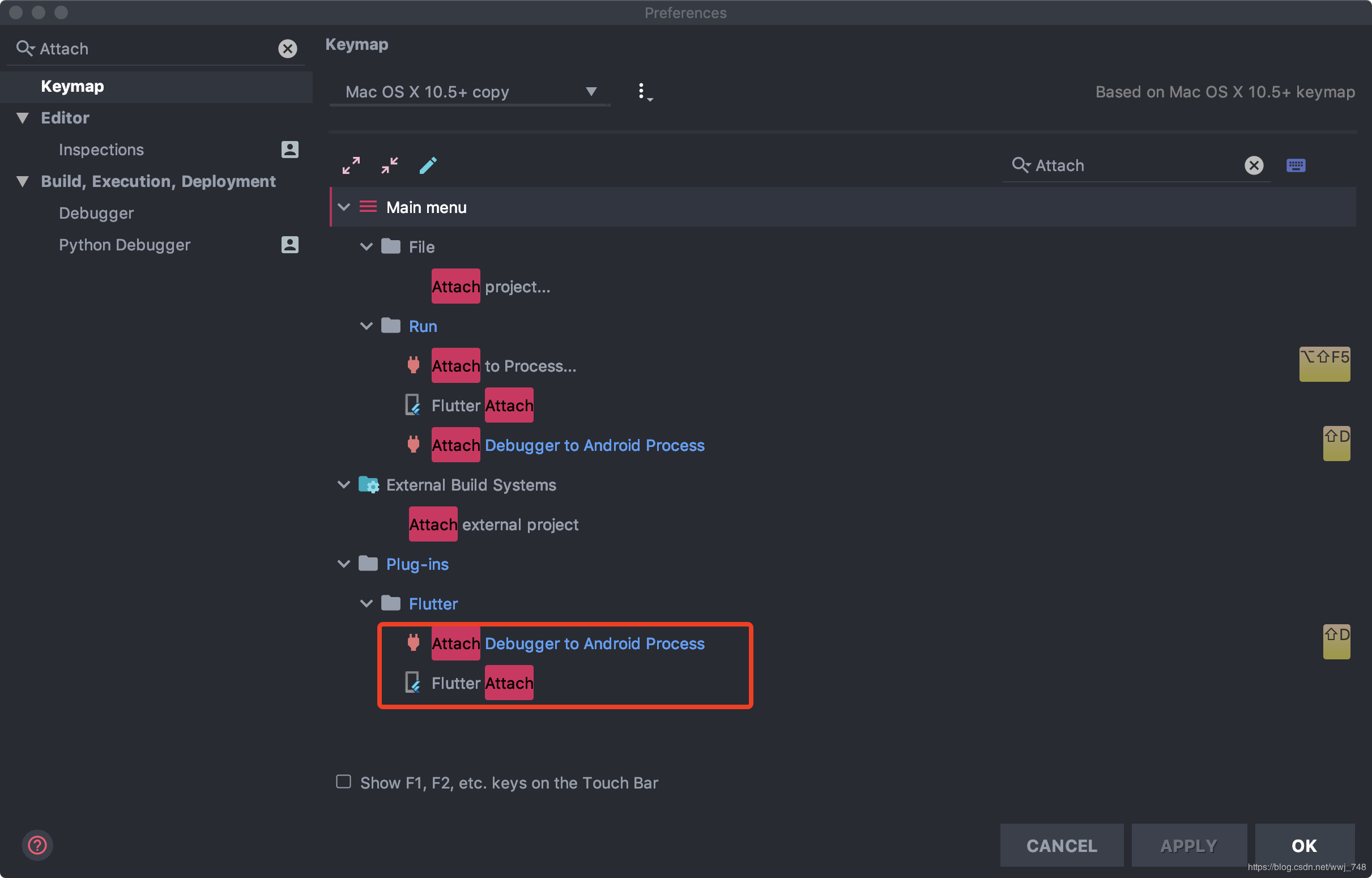Clear the left sidebar search field
The image size is (1372, 878).
(287, 49)
